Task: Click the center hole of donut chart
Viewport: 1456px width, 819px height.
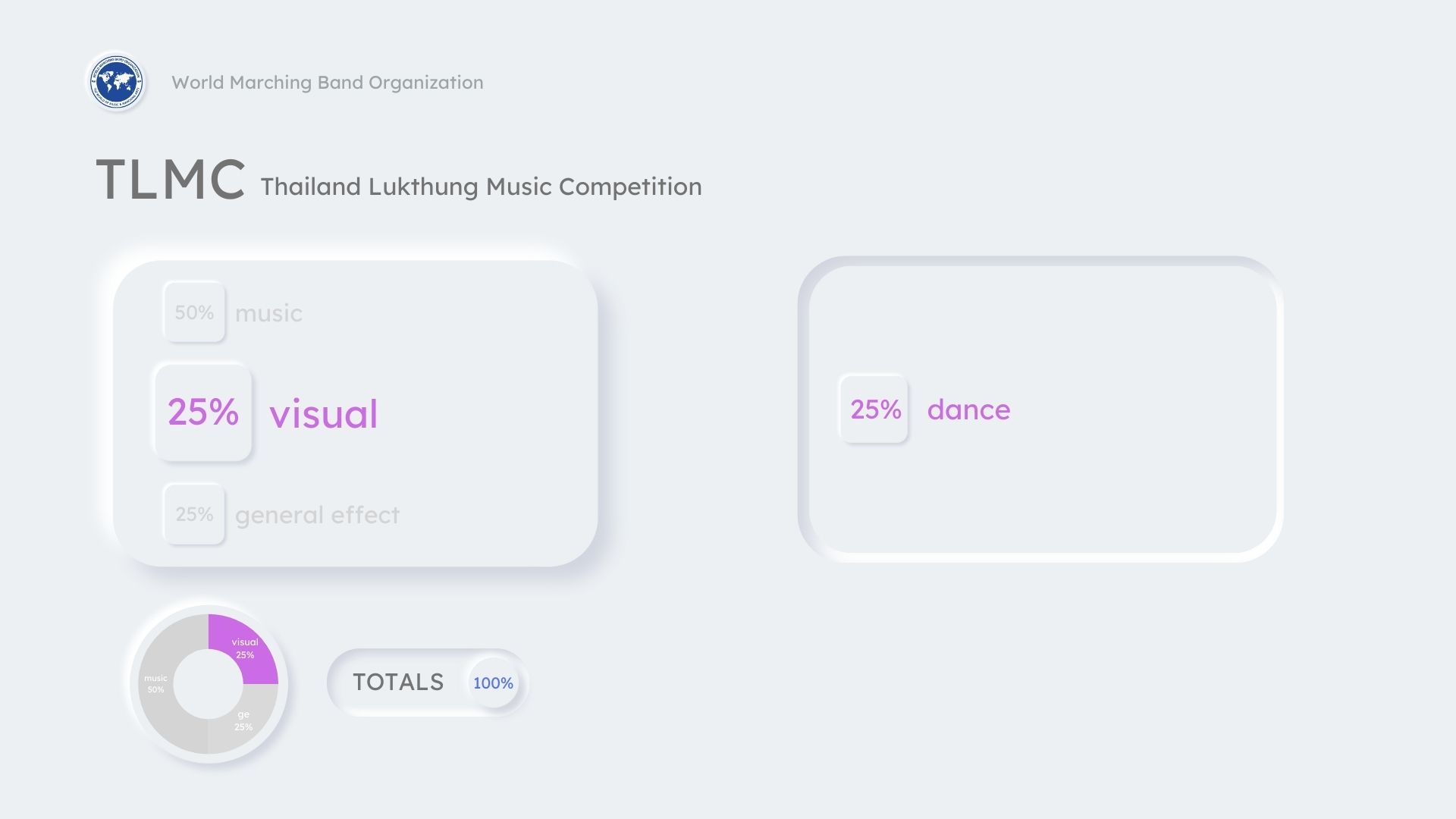Action: pyautogui.click(x=209, y=684)
